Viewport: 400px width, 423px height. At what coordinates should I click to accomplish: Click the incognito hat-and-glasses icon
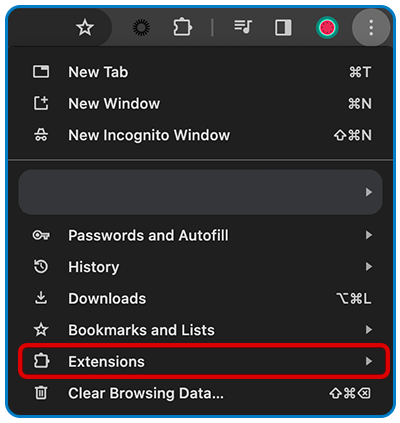[x=41, y=135]
